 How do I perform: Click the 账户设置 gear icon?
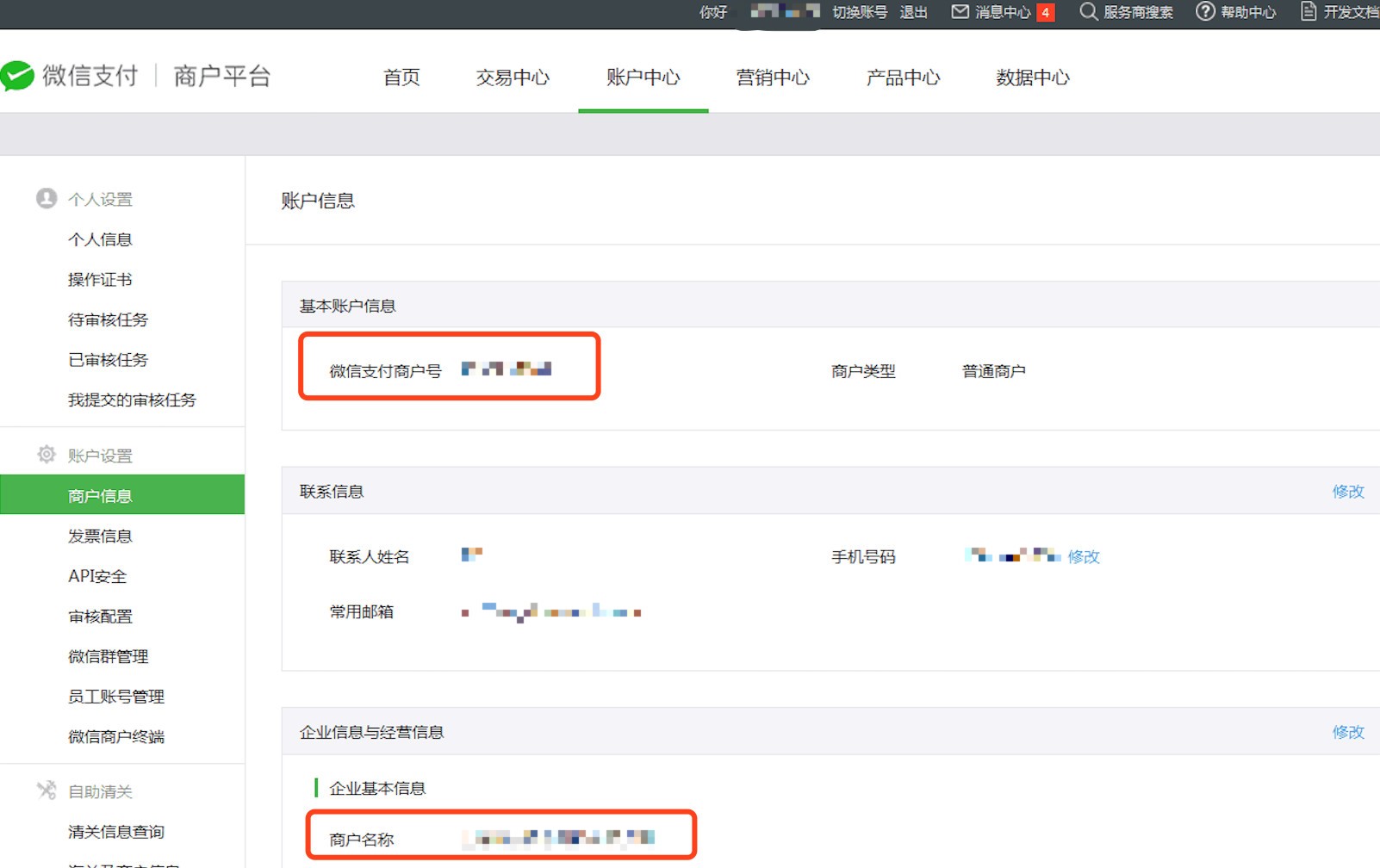click(47, 454)
